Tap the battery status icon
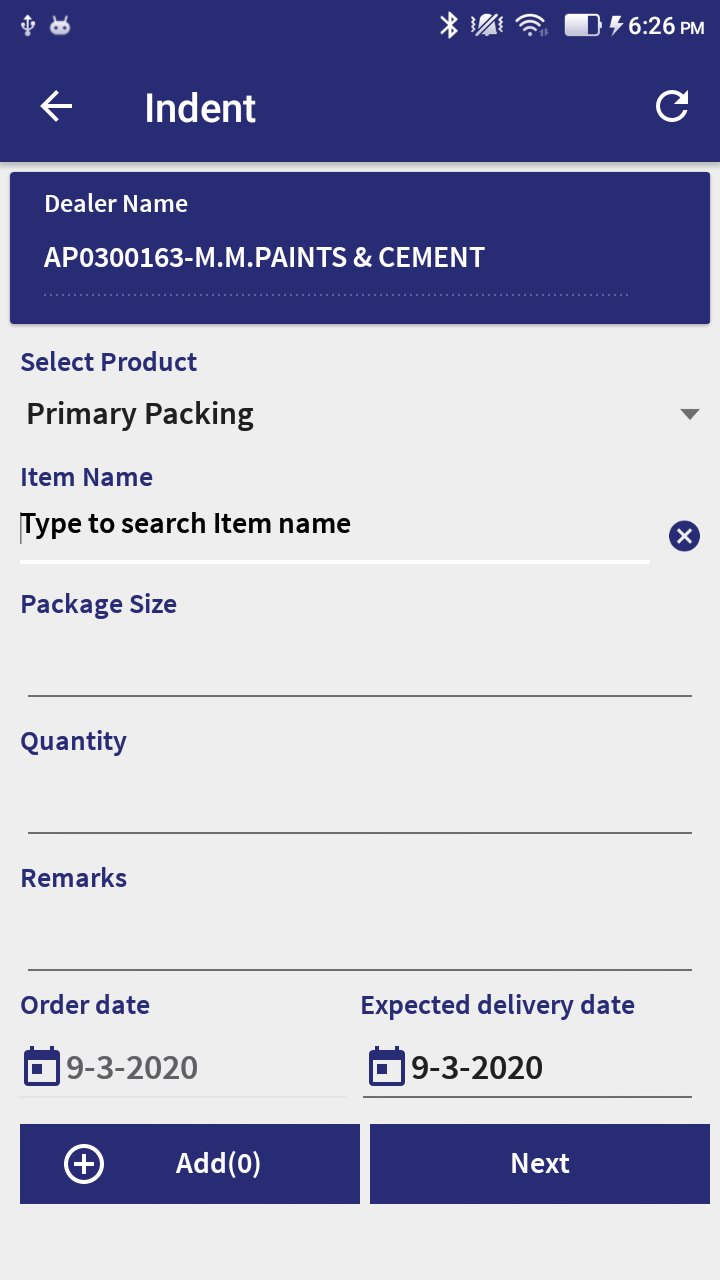 pyautogui.click(x=582, y=25)
